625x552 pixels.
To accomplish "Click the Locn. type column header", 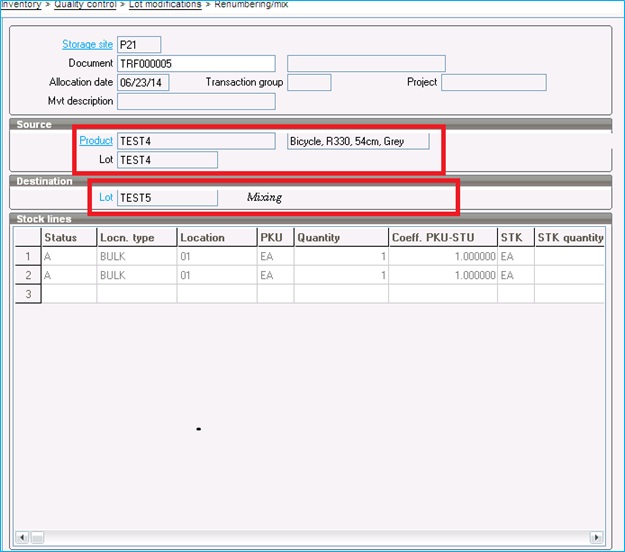I will [137, 238].
